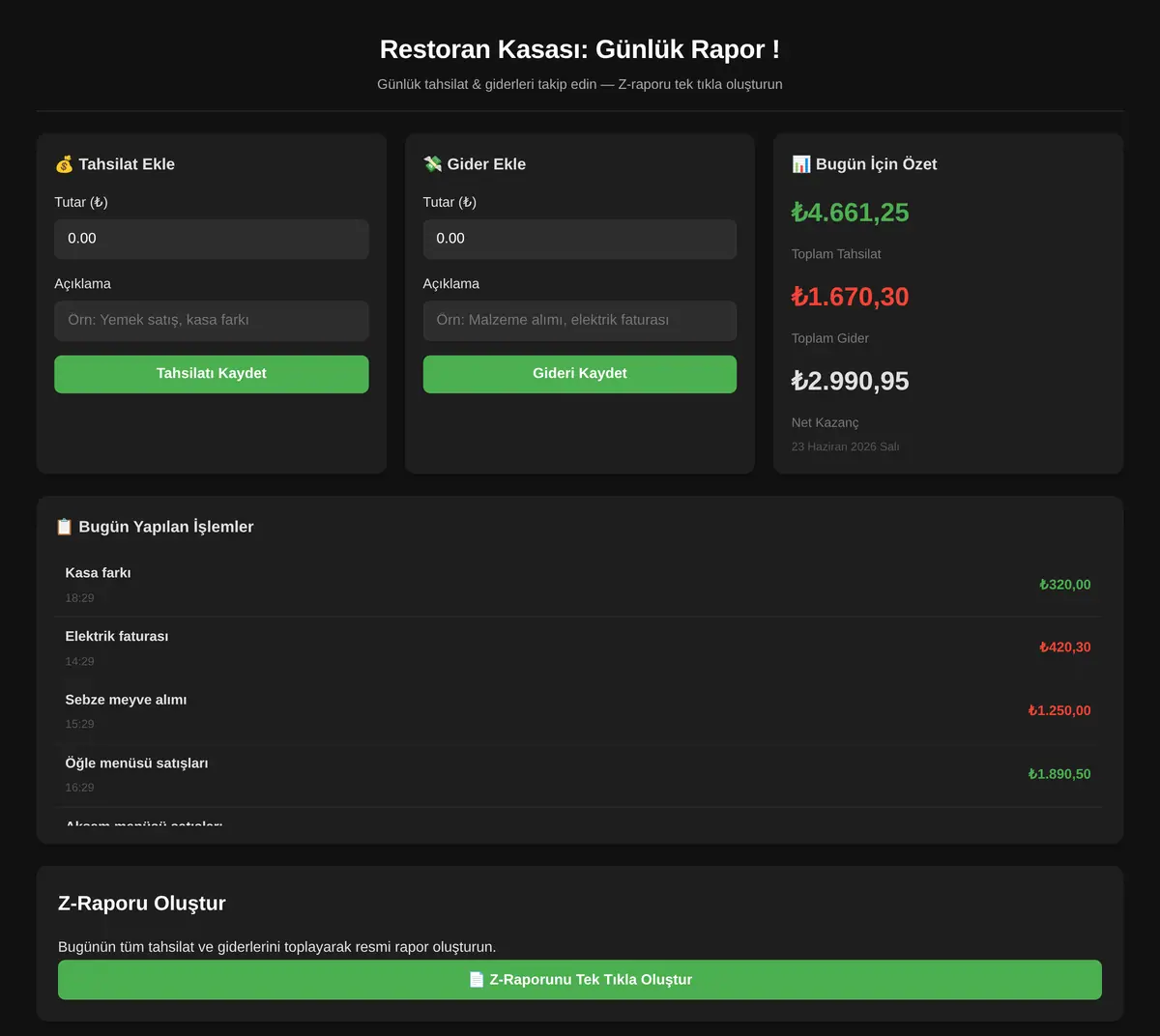Focus the Tutar amount field under Gider Ekle

tap(580, 239)
